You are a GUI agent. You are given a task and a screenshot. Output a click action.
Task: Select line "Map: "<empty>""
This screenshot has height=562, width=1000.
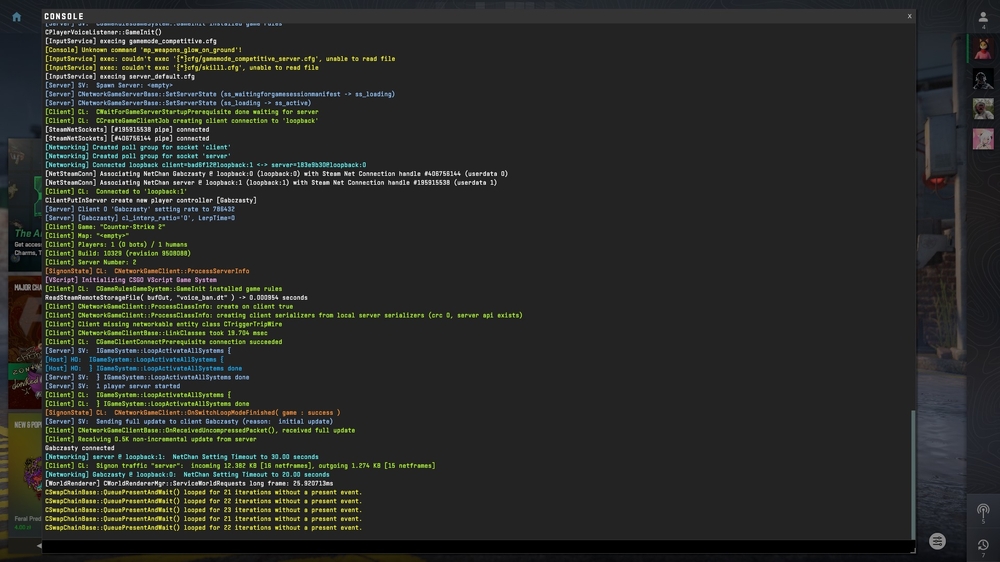coord(87,236)
